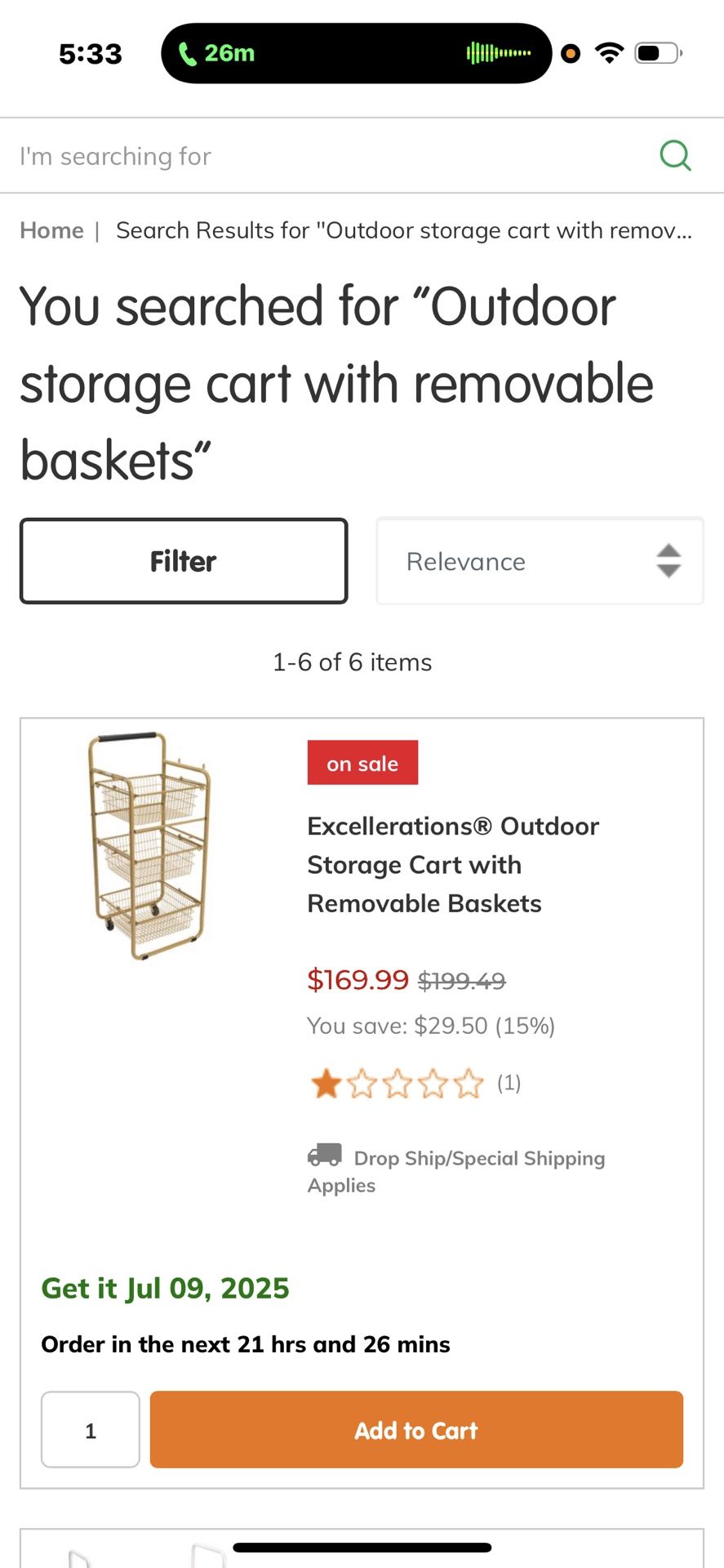Add the storage cart to cart

coord(416,1430)
